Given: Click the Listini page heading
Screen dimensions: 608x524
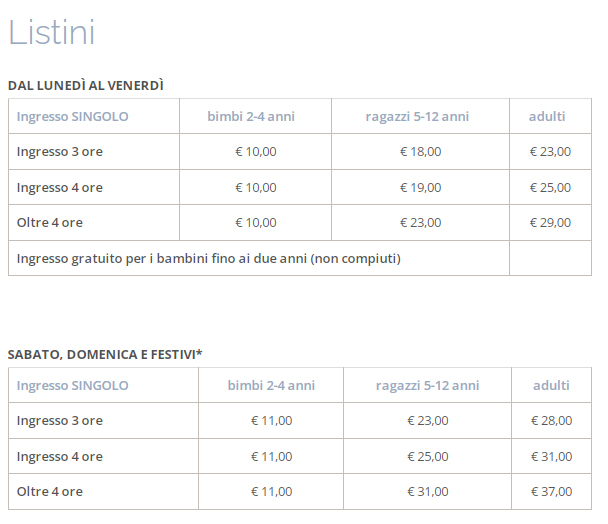Looking at the screenshot, I should point(52,33).
